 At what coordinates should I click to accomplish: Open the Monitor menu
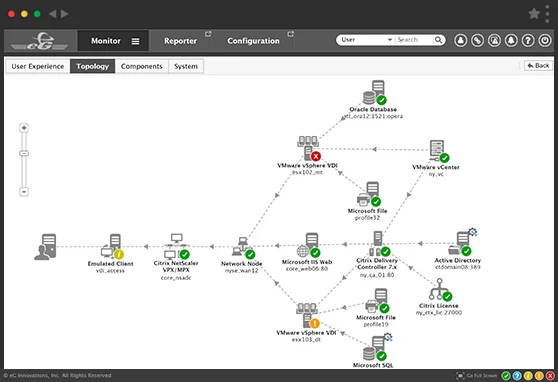[x=113, y=41]
